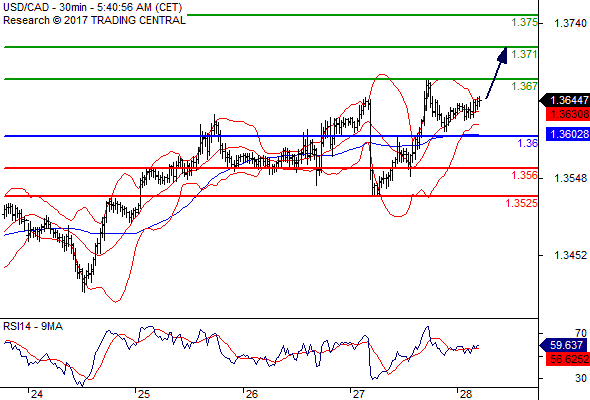Click the Trading Central research copyright text
590x400 pixels.
pyautogui.click(x=94, y=20)
